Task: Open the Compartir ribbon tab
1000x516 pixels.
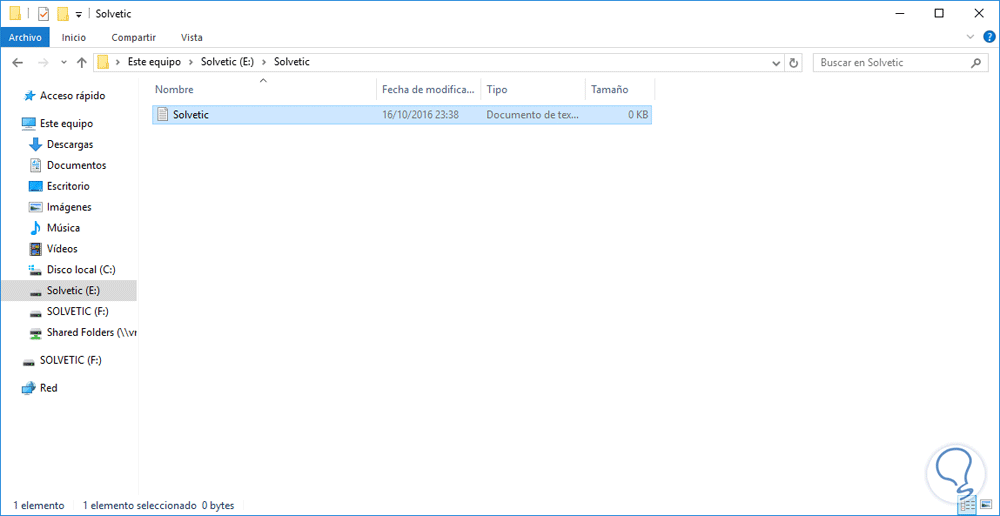Action: pos(133,38)
